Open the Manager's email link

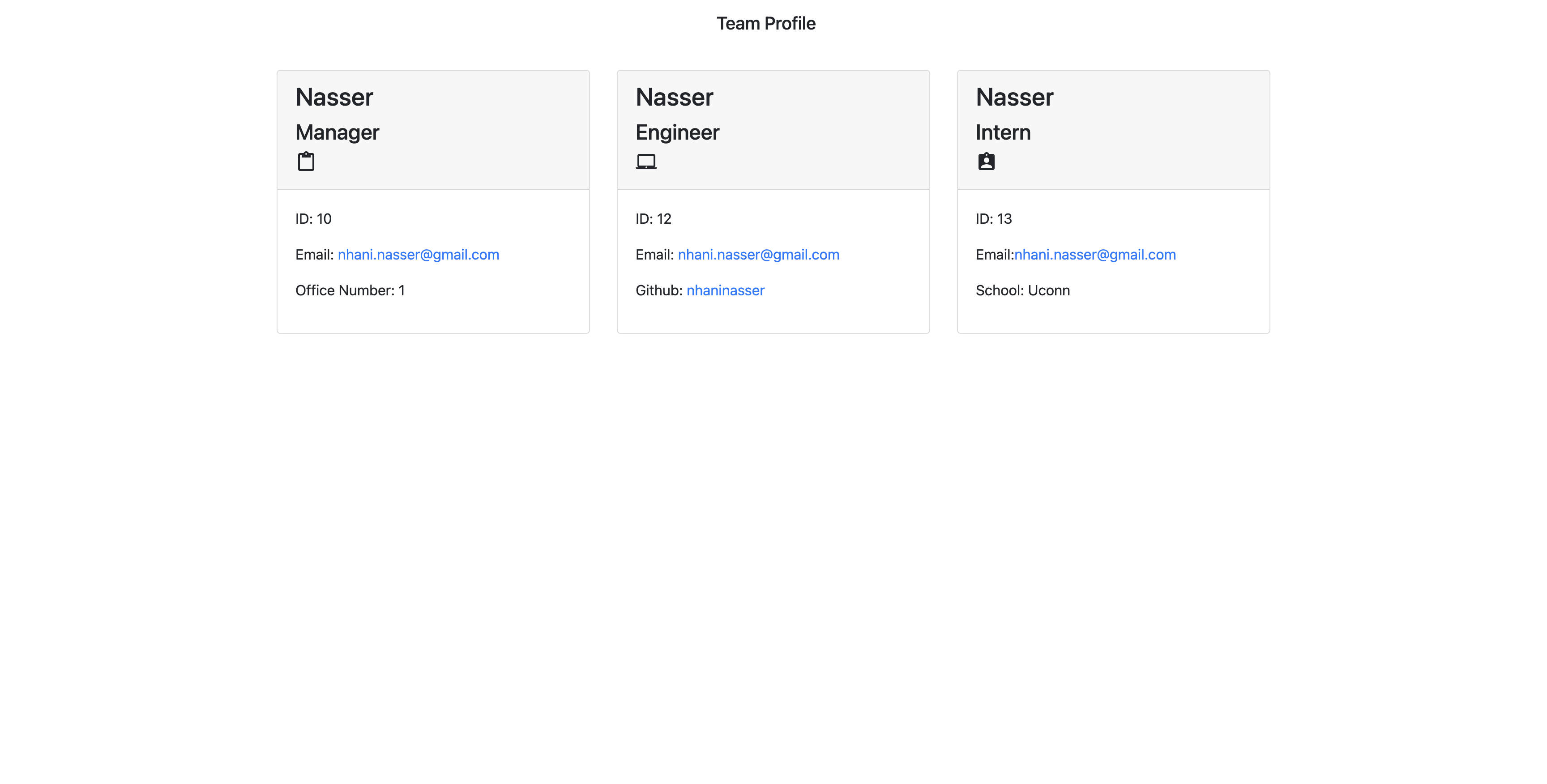tap(419, 255)
